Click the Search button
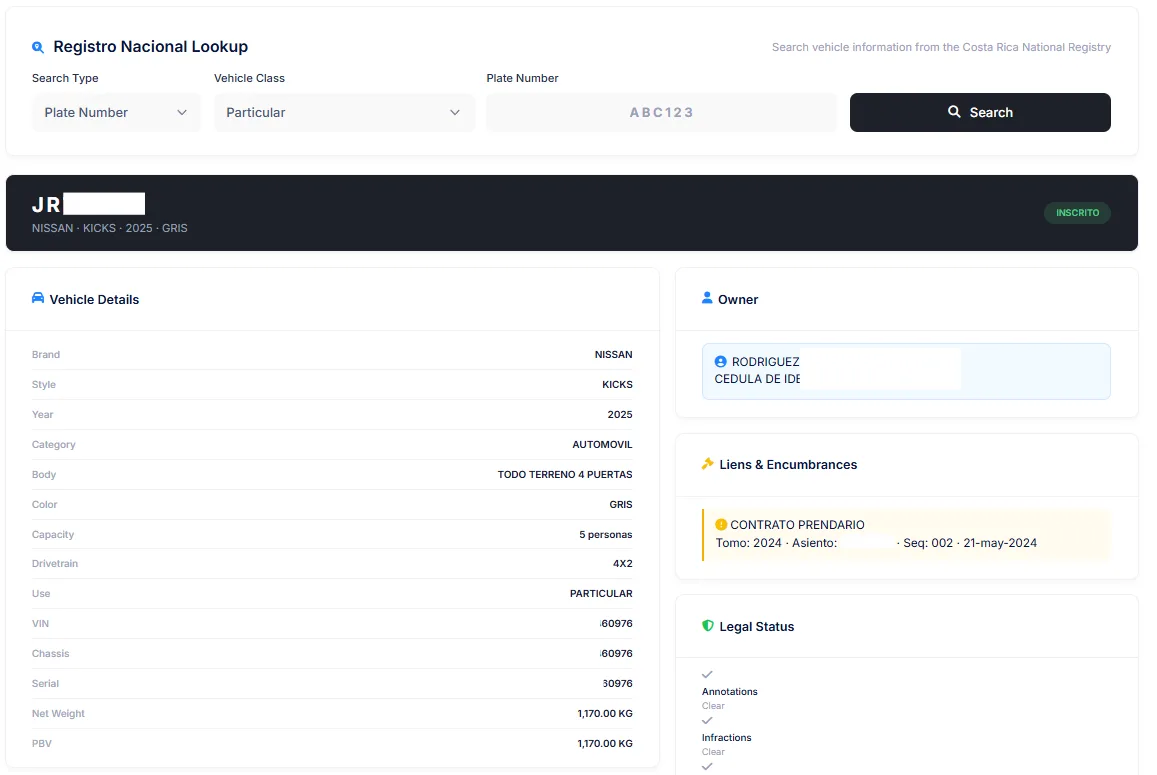Viewport: 1157px width, 775px height. [980, 112]
